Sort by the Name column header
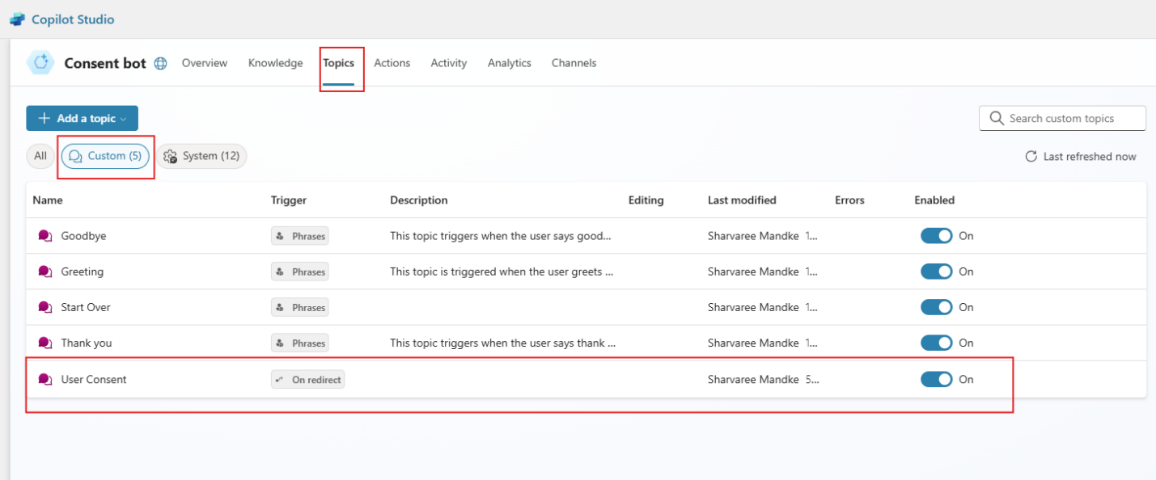Screen dimensions: 1156x480 pyautogui.click(x=48, y=200)
